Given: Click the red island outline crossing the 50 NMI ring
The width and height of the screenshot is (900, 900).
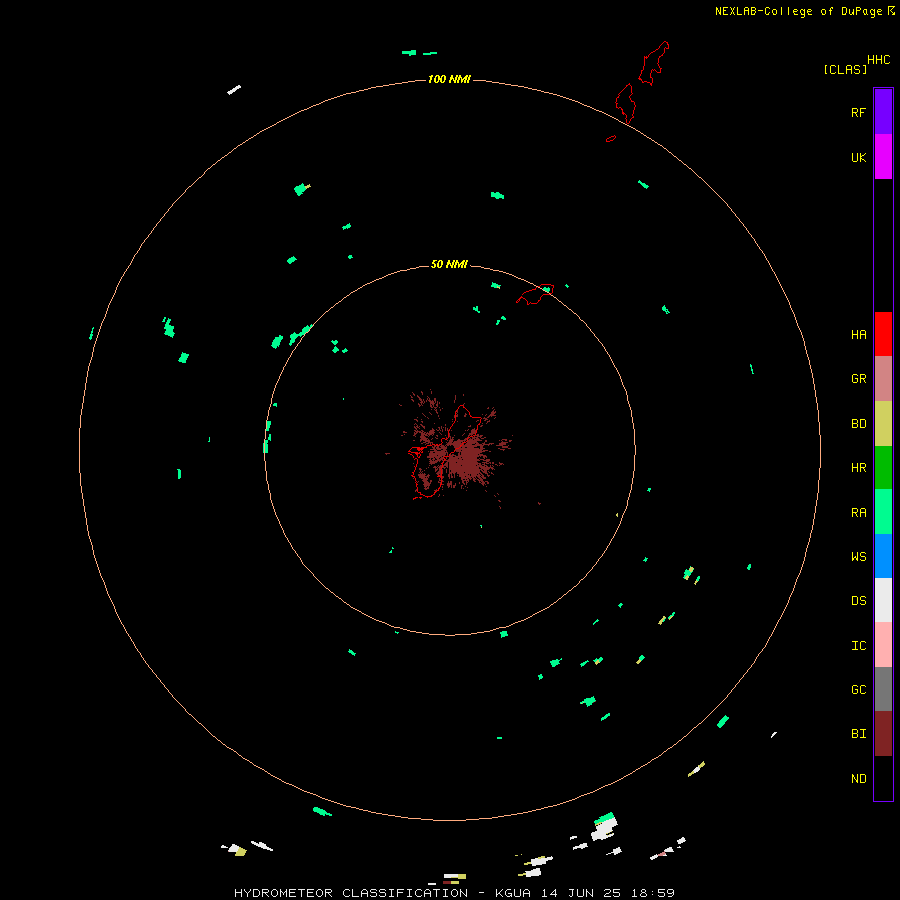Looking at the screenshot, I should coord(535,294).
